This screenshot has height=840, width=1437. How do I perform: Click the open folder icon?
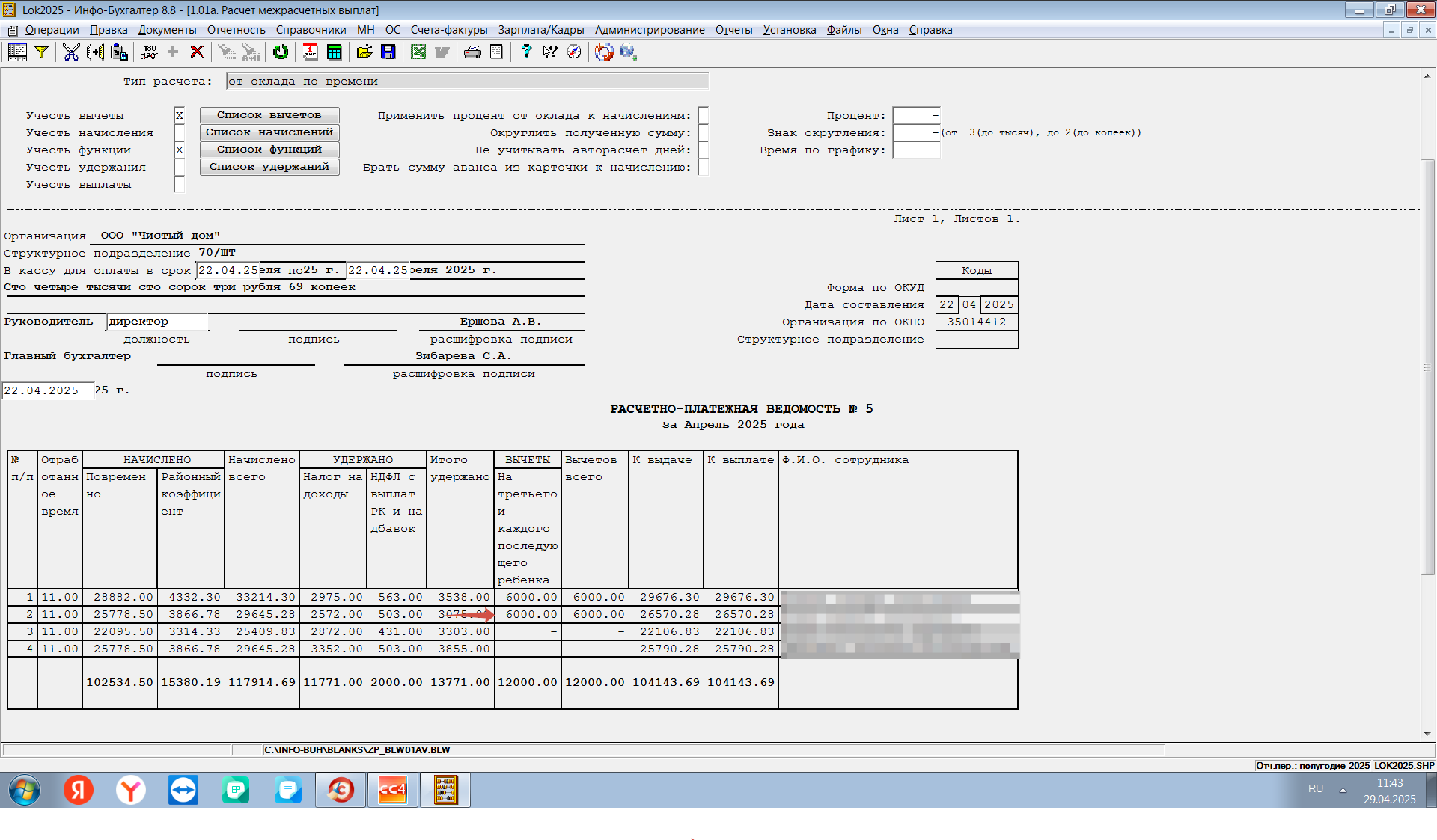tap(364, 52)
